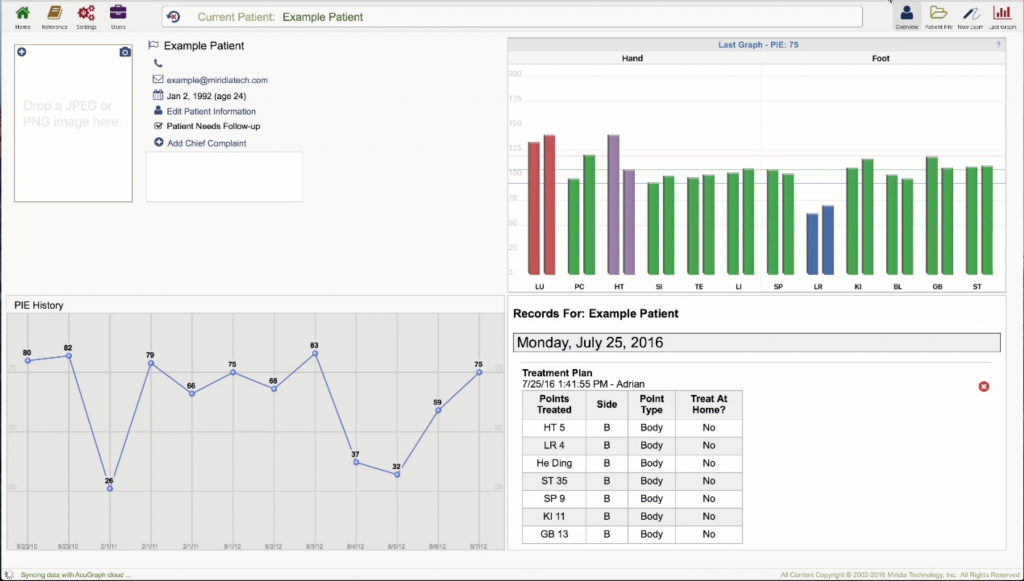The height and width of the screenshot is (581, 1024).
Task: Start a New Exam
Action: 970,17
